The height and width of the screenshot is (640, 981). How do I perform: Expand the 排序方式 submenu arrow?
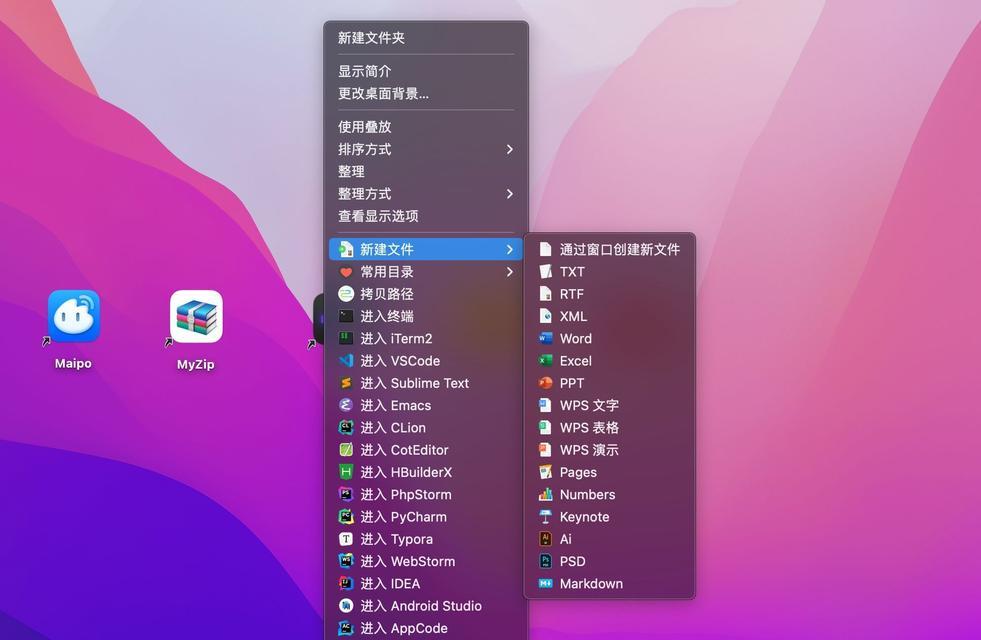[509, 150]
